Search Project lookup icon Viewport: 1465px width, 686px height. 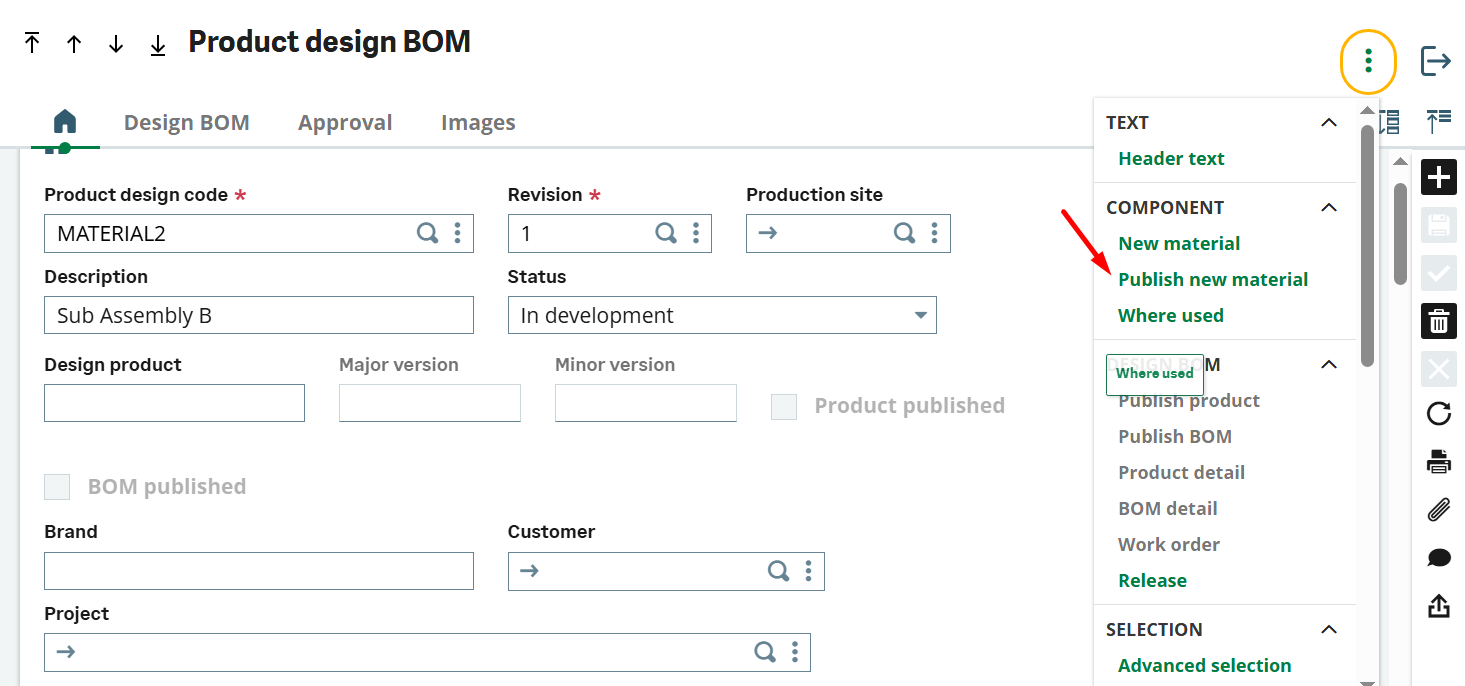[764, 652]
